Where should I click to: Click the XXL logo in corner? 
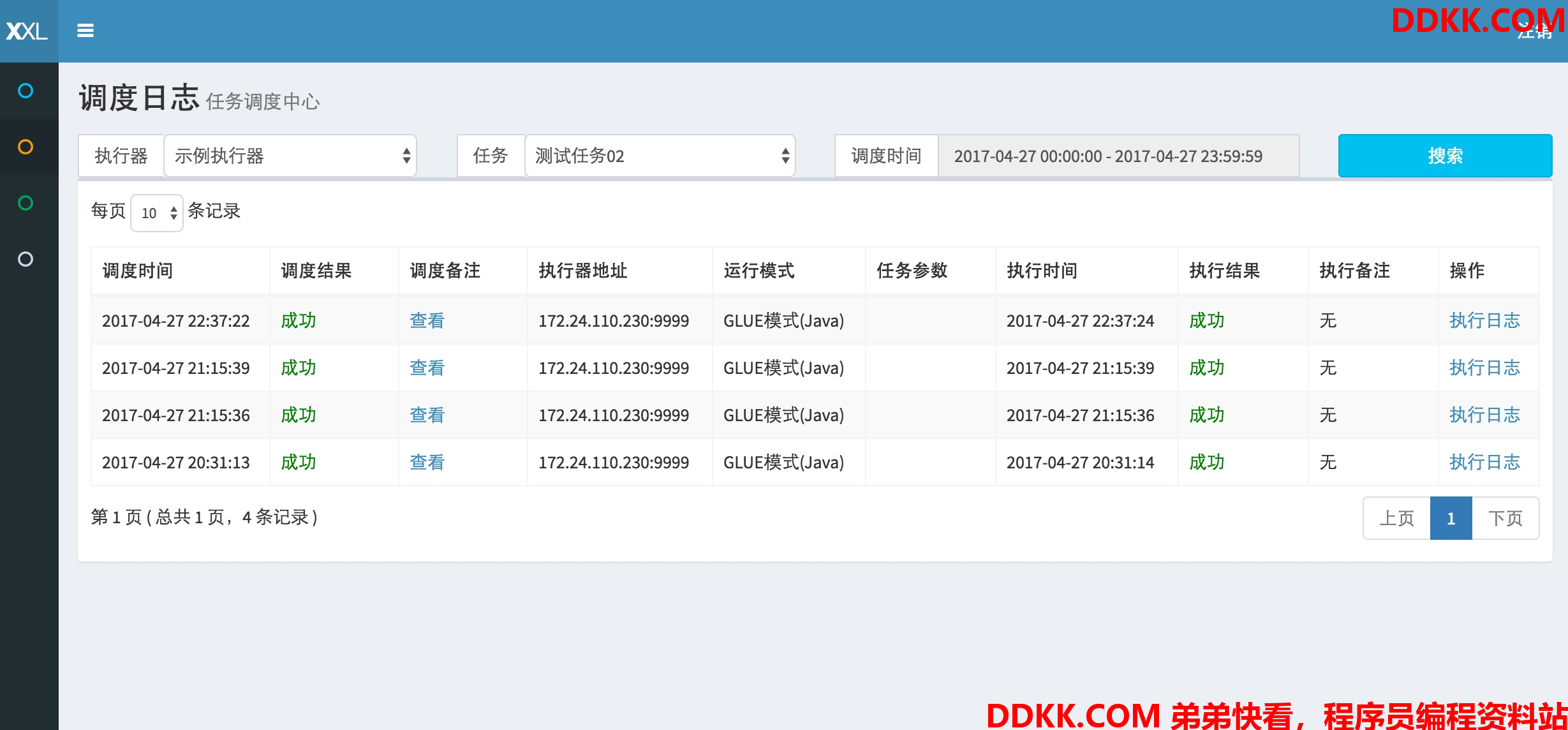pyautogui.click(x=27, y=31)
